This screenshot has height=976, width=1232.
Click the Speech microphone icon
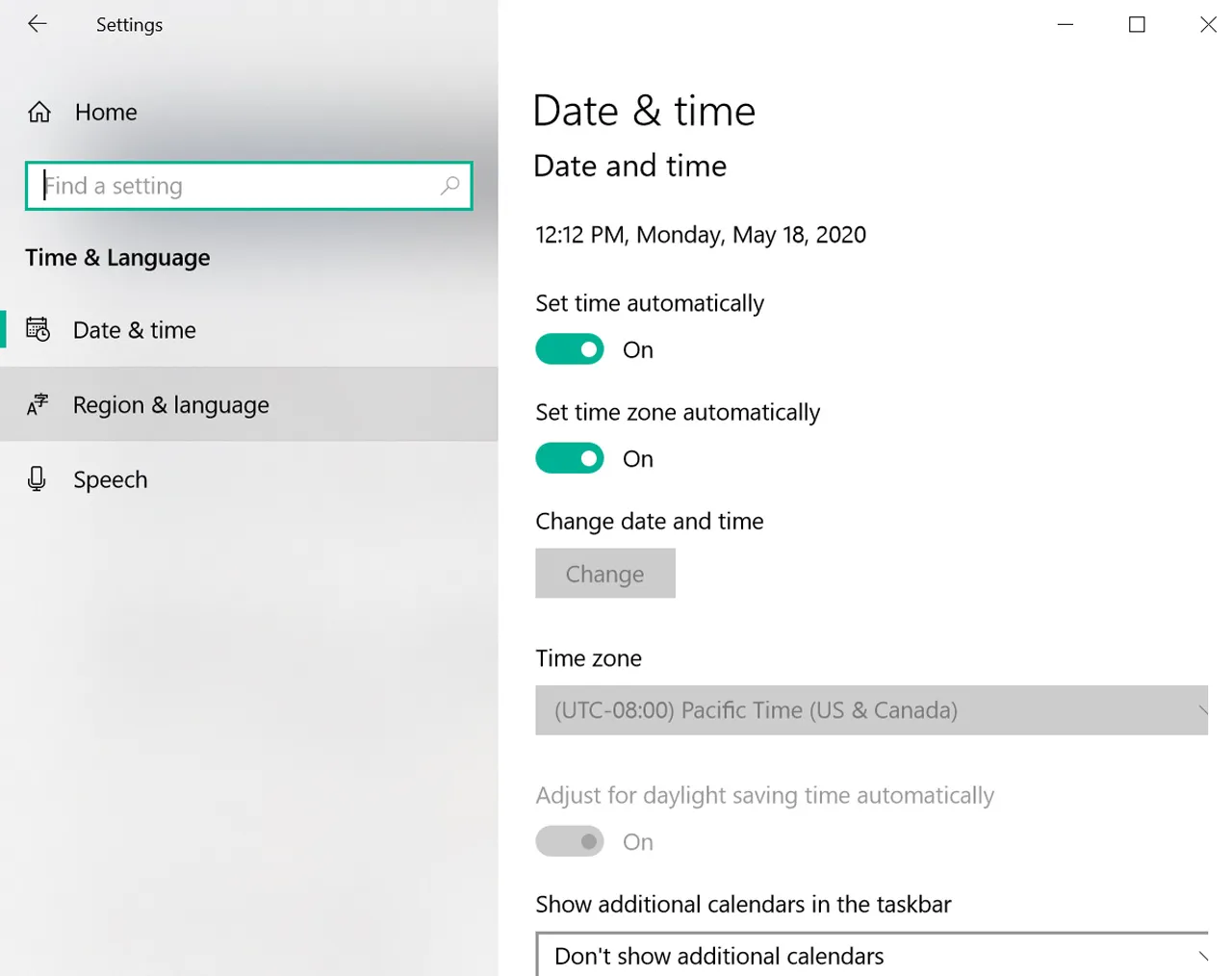(38, 479)
